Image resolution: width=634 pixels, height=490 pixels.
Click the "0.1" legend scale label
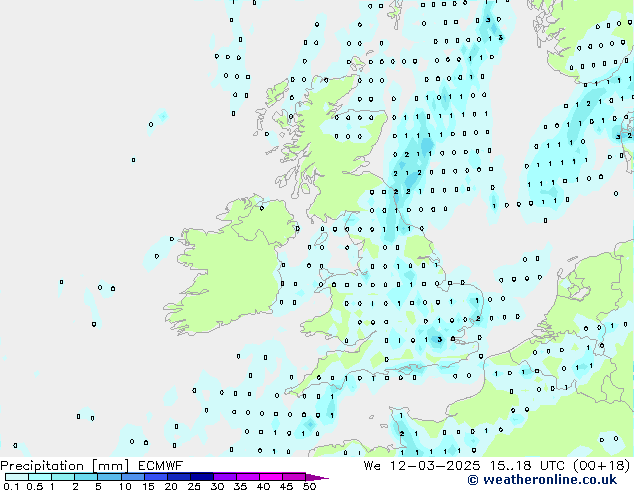(11, 486)
